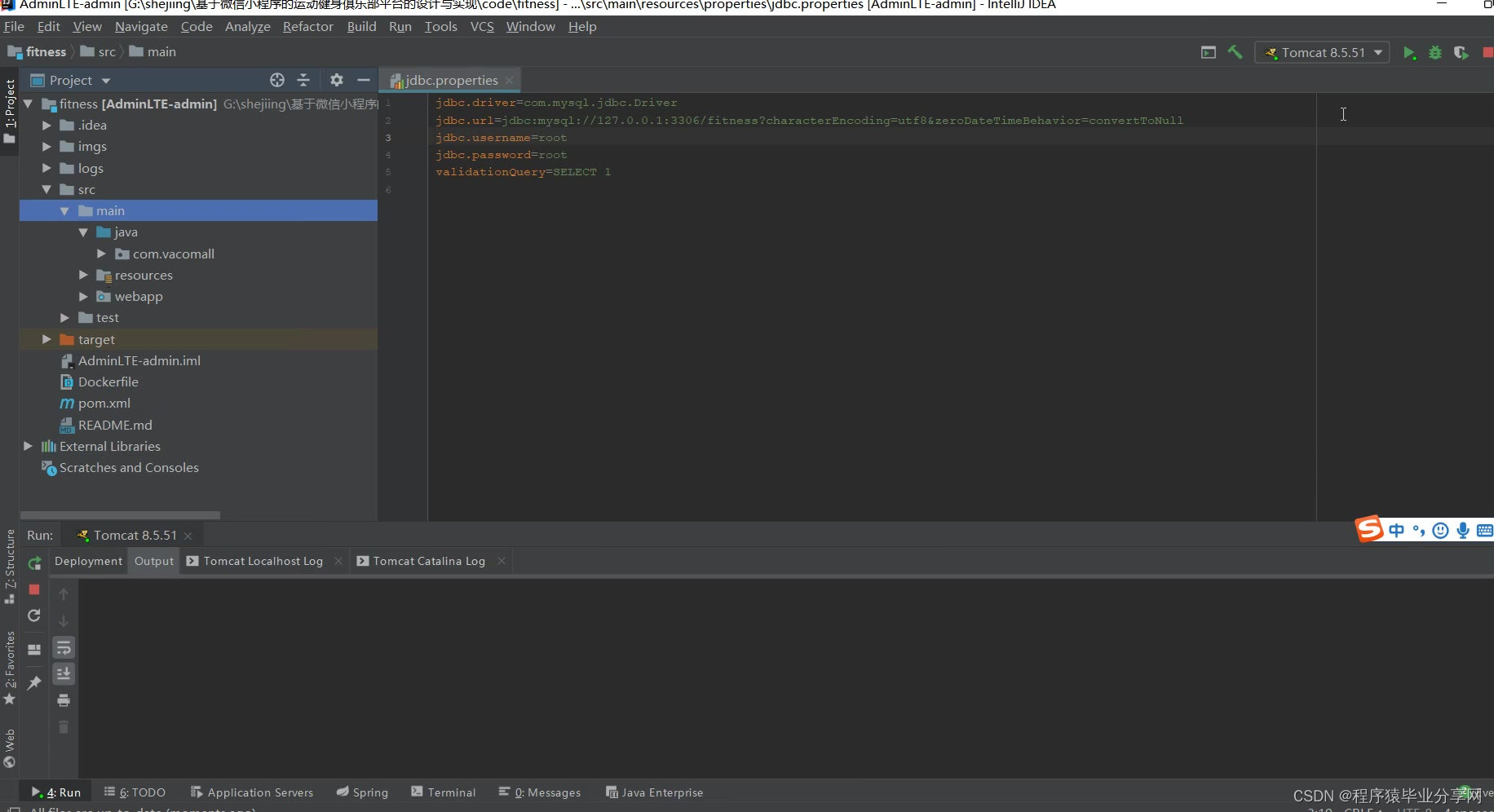This screenshot has height=812, width=1494.
Task: Toggle the Web side tool window
Action: click(x=10, y=748)
